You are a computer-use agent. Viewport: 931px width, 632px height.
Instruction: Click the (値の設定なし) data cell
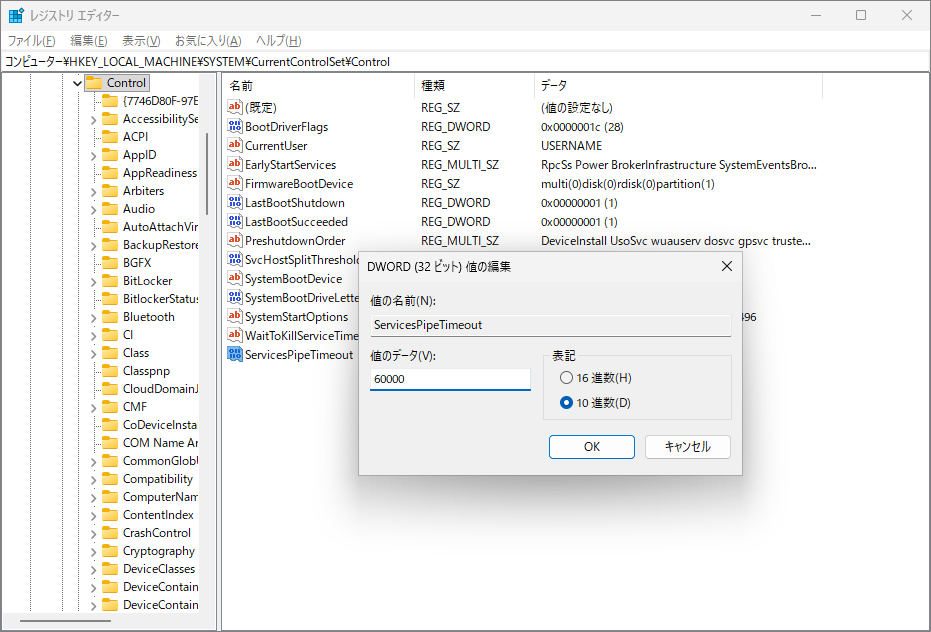tap(577, 108)
